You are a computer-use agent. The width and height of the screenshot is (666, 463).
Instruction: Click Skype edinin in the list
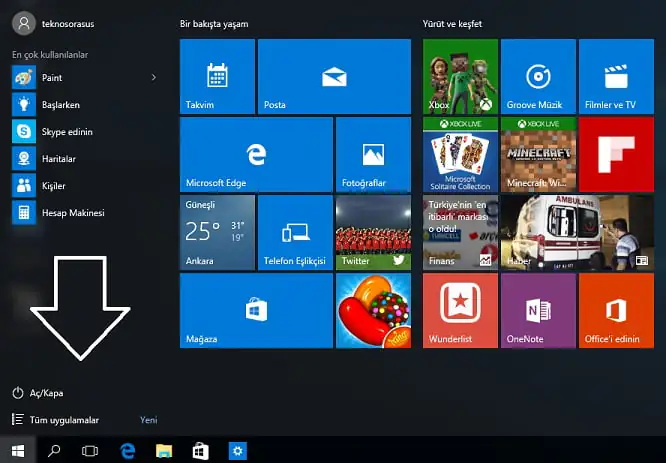[65, 131]
